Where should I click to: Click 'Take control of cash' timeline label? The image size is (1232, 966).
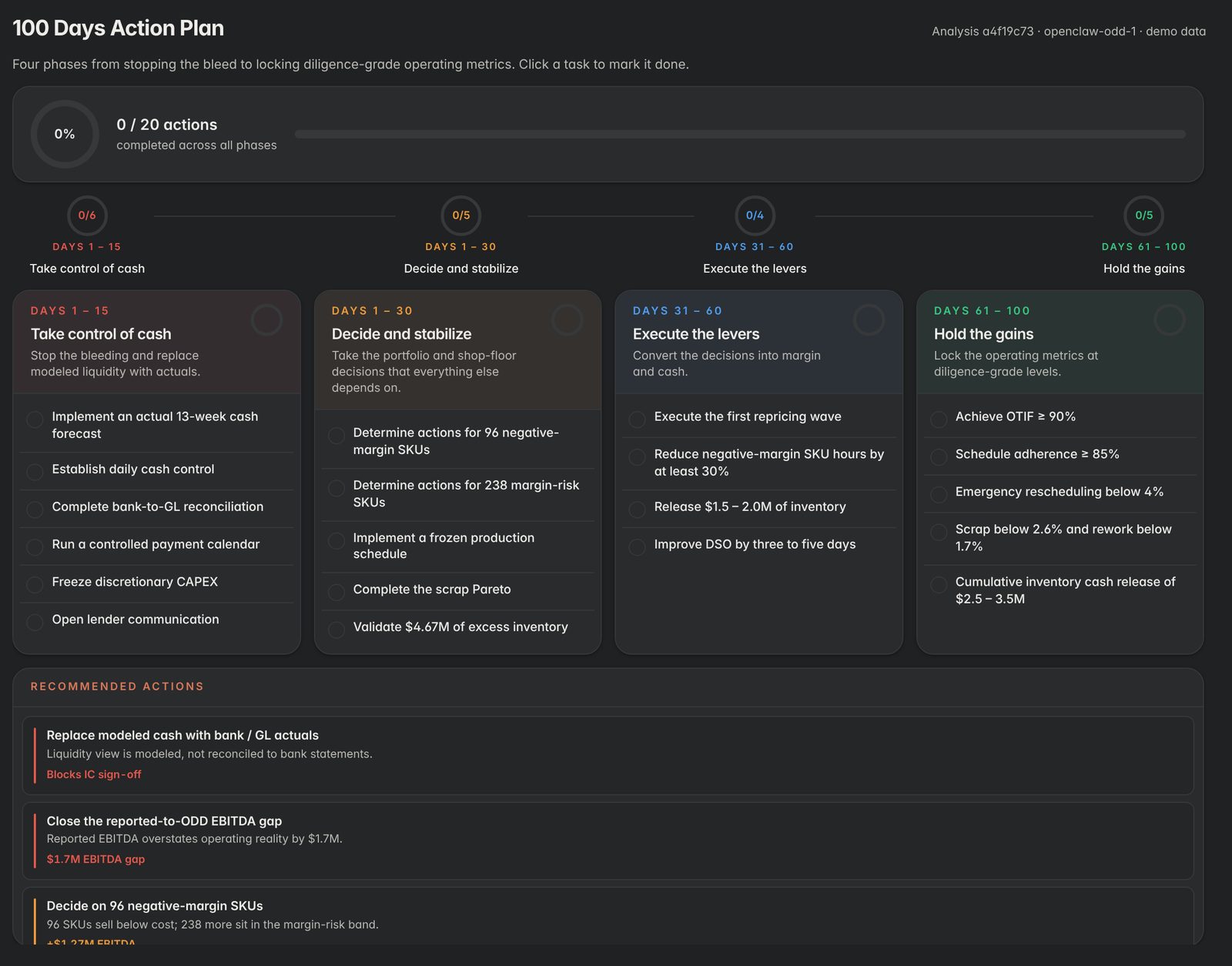tap(87, 269)
